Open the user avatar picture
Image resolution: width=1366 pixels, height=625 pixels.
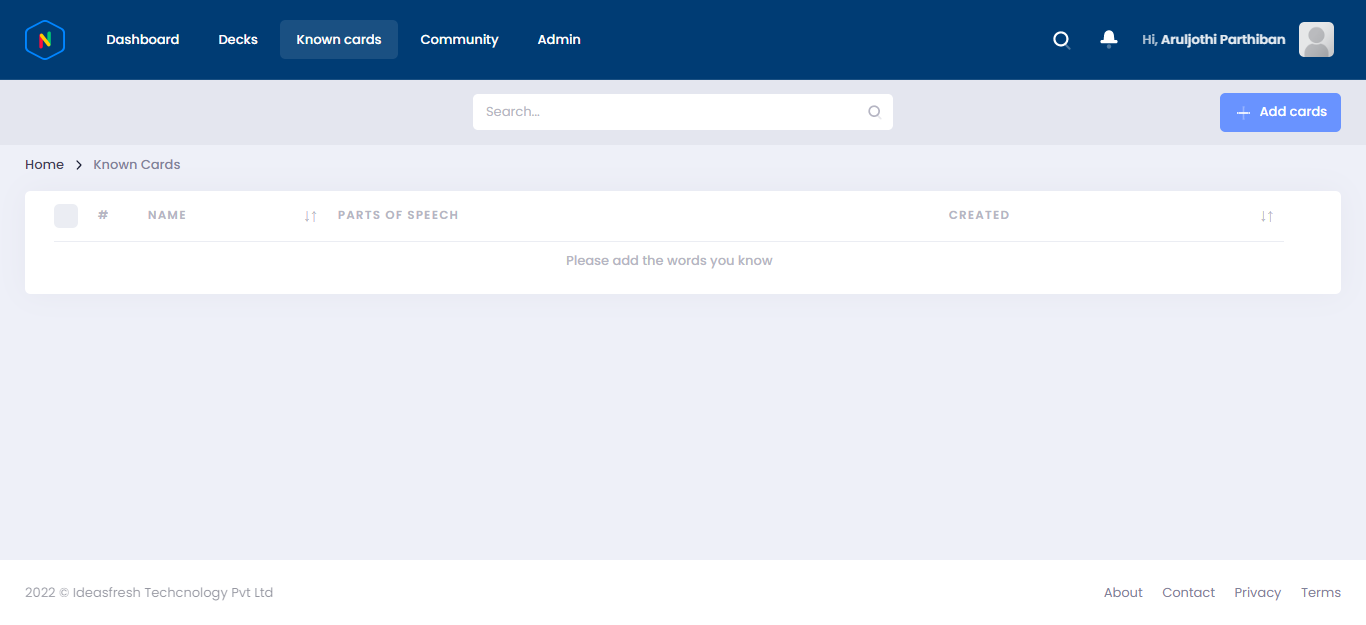(1316, 40)
